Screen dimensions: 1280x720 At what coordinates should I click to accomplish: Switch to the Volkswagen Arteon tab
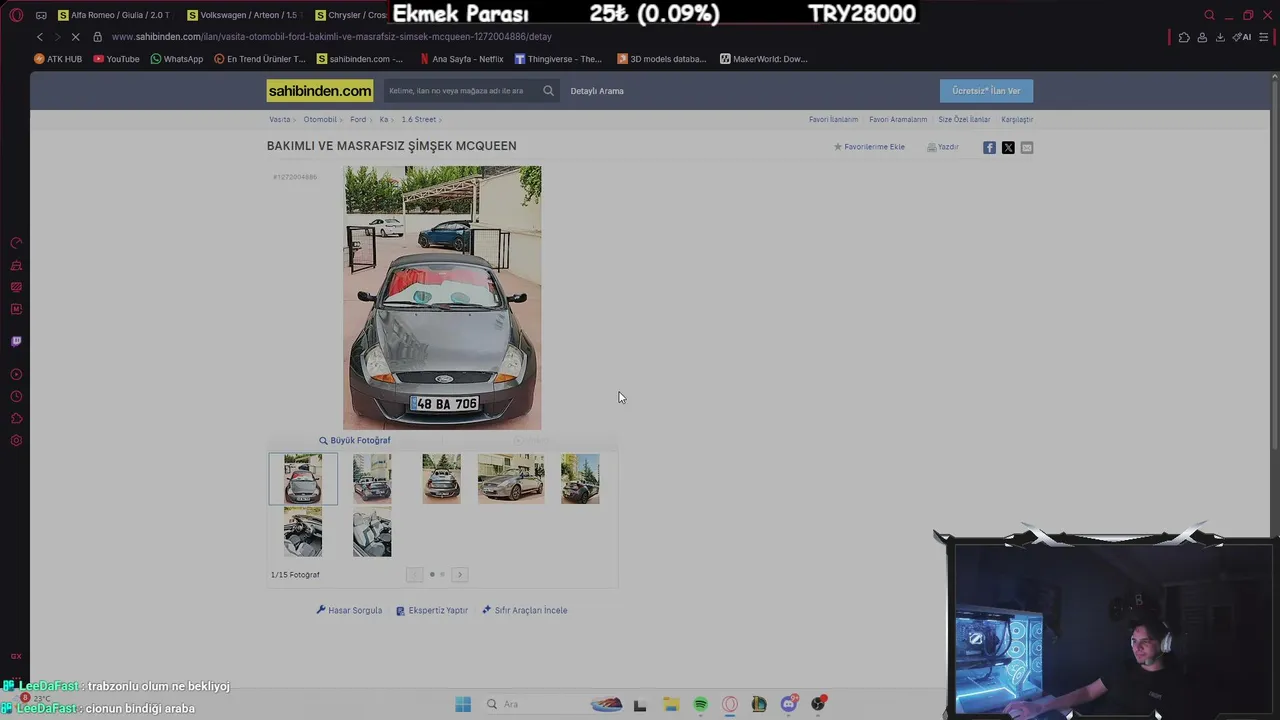coord(242,15)
